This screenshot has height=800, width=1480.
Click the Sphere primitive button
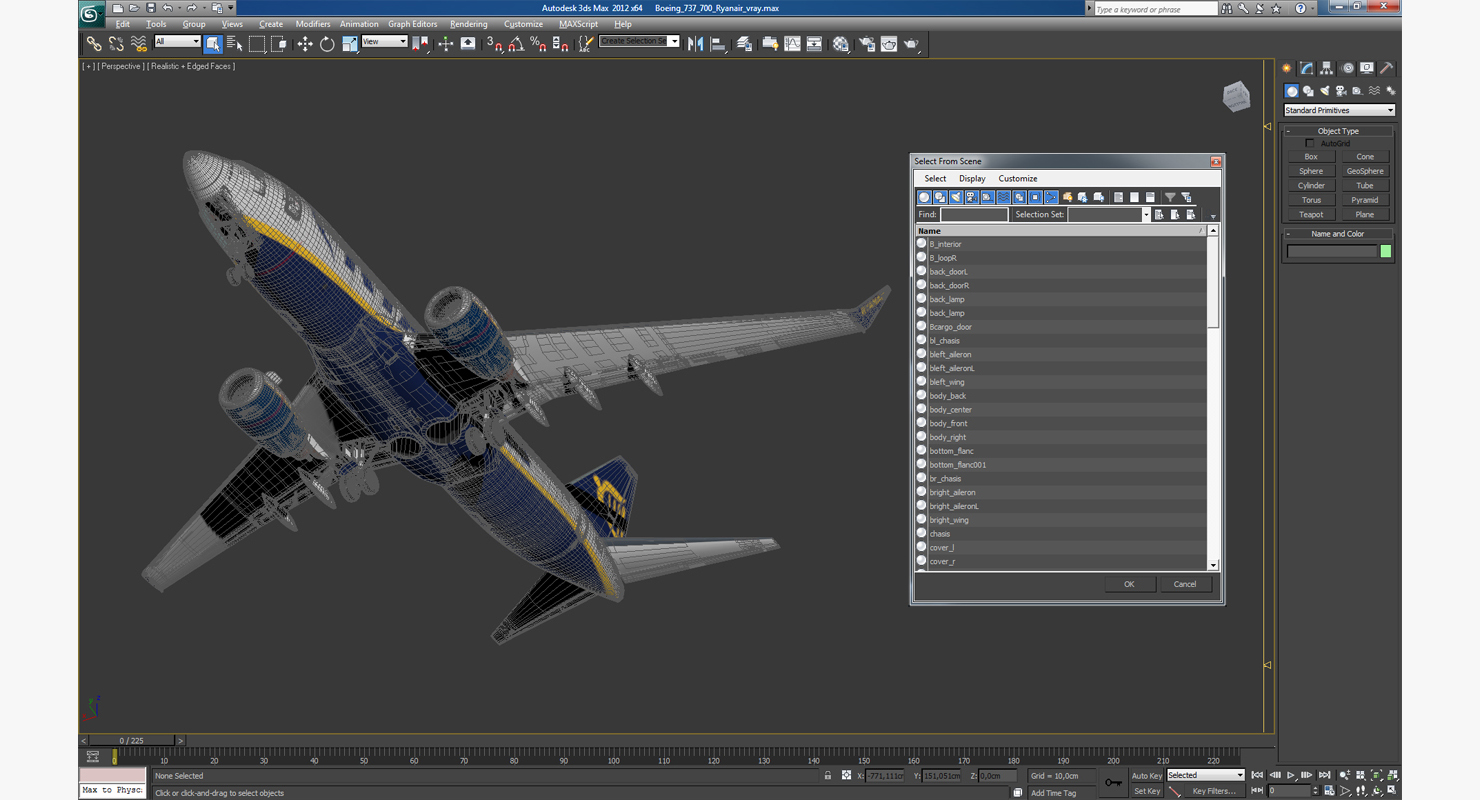point(1311,171)
